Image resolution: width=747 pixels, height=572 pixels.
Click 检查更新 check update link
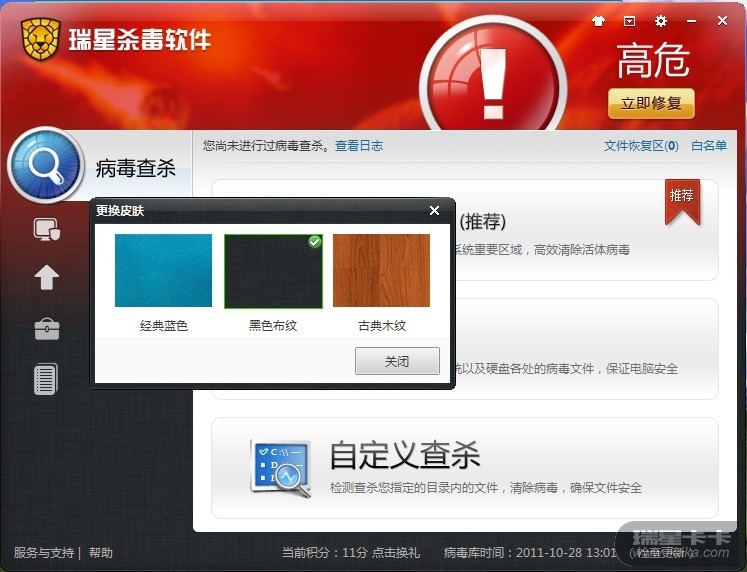661,552
